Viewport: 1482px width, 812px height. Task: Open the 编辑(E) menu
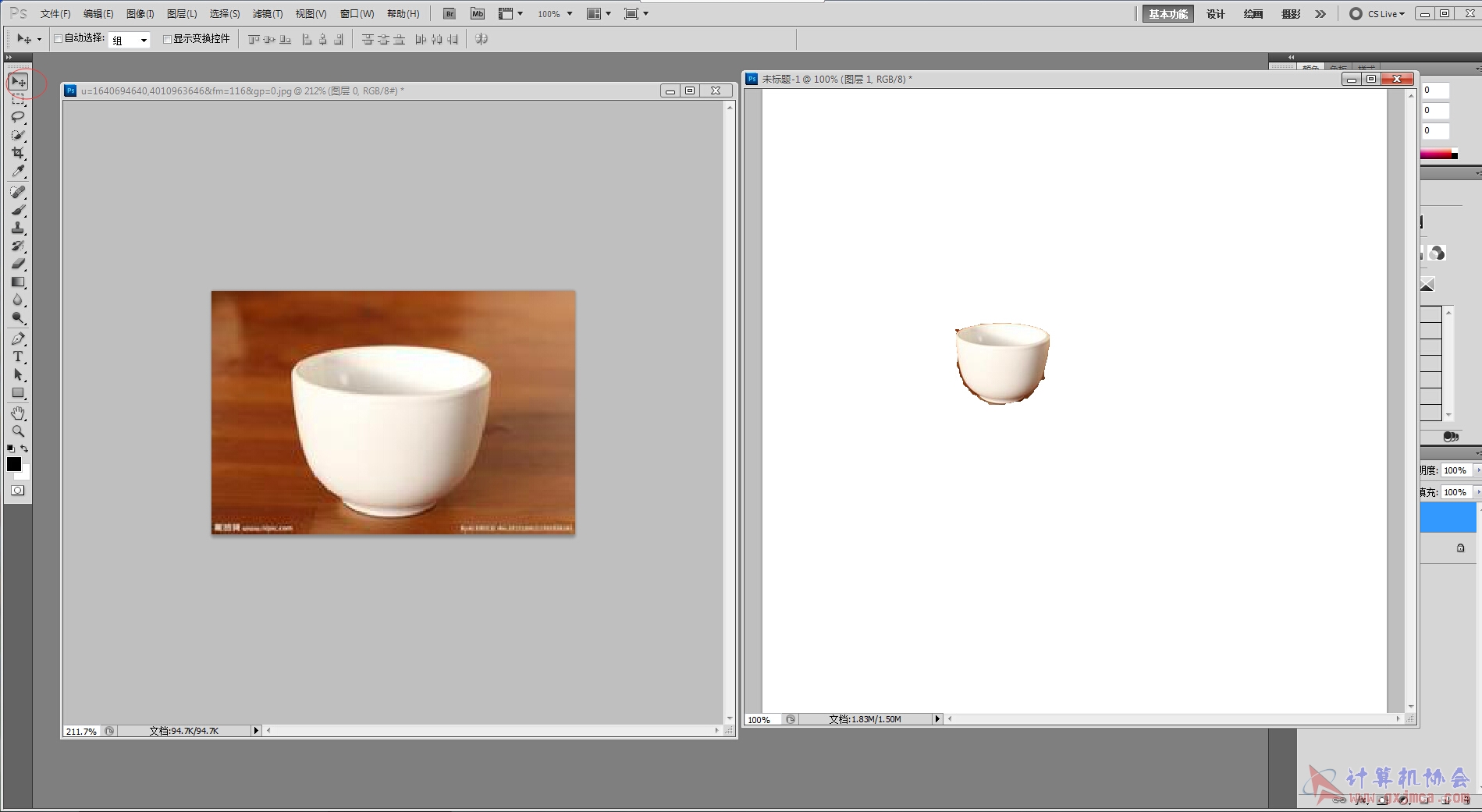(x=98, y=14)
